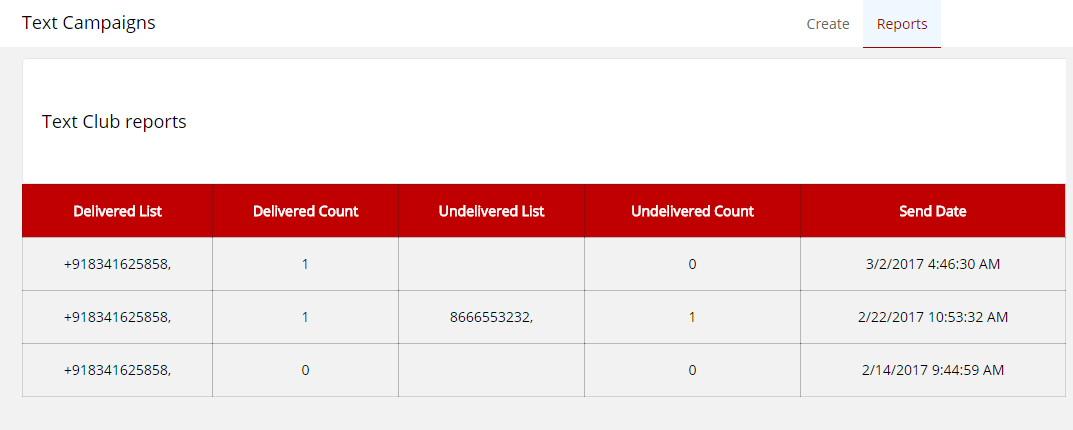The height and width of the screenshot is (430, 1073).
Task: Click undelivered count in the 2/22/2017 row
Action: click(x=692, y=317)
